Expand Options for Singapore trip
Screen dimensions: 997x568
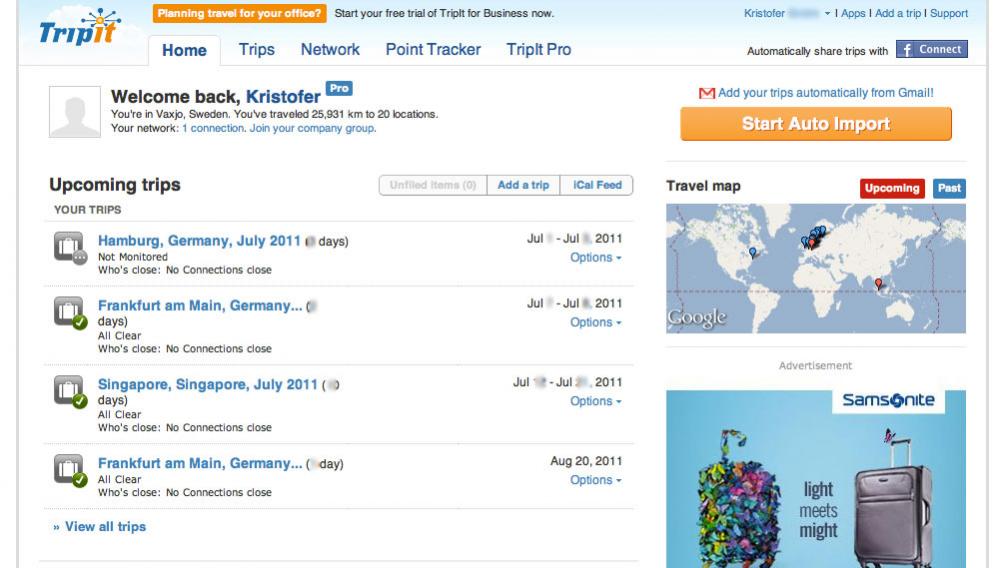[x=595, y=401]
